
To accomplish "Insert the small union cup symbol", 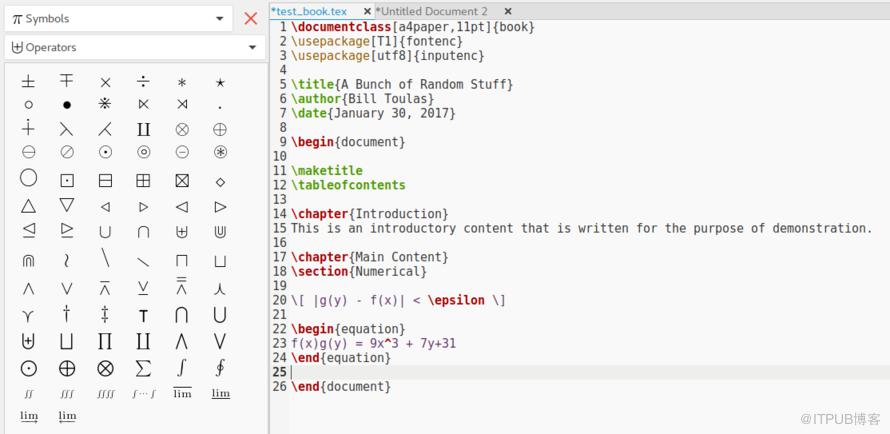I will click(105, 232).
